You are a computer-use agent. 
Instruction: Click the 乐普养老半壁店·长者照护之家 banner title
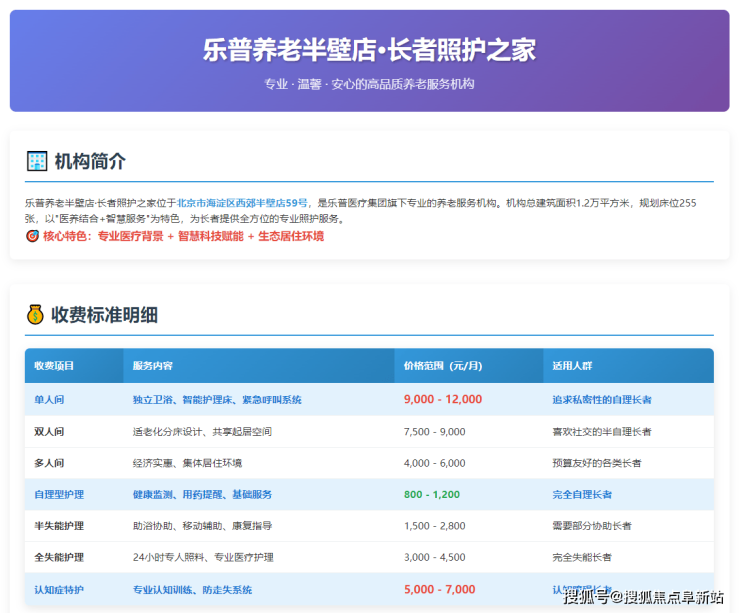tap(369, 50)
